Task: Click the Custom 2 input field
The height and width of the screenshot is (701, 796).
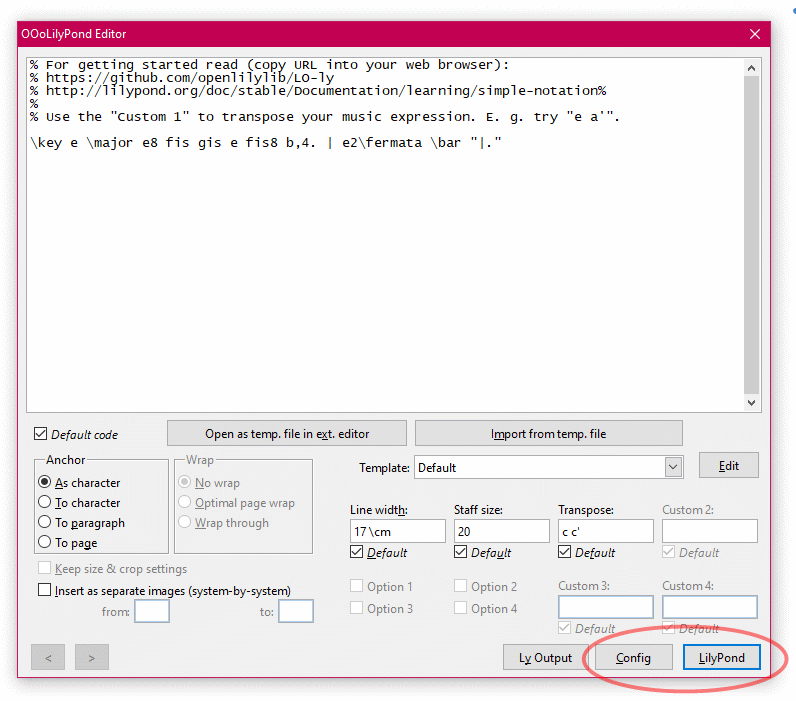Action: pyautogui.click(x=710, y=531)
